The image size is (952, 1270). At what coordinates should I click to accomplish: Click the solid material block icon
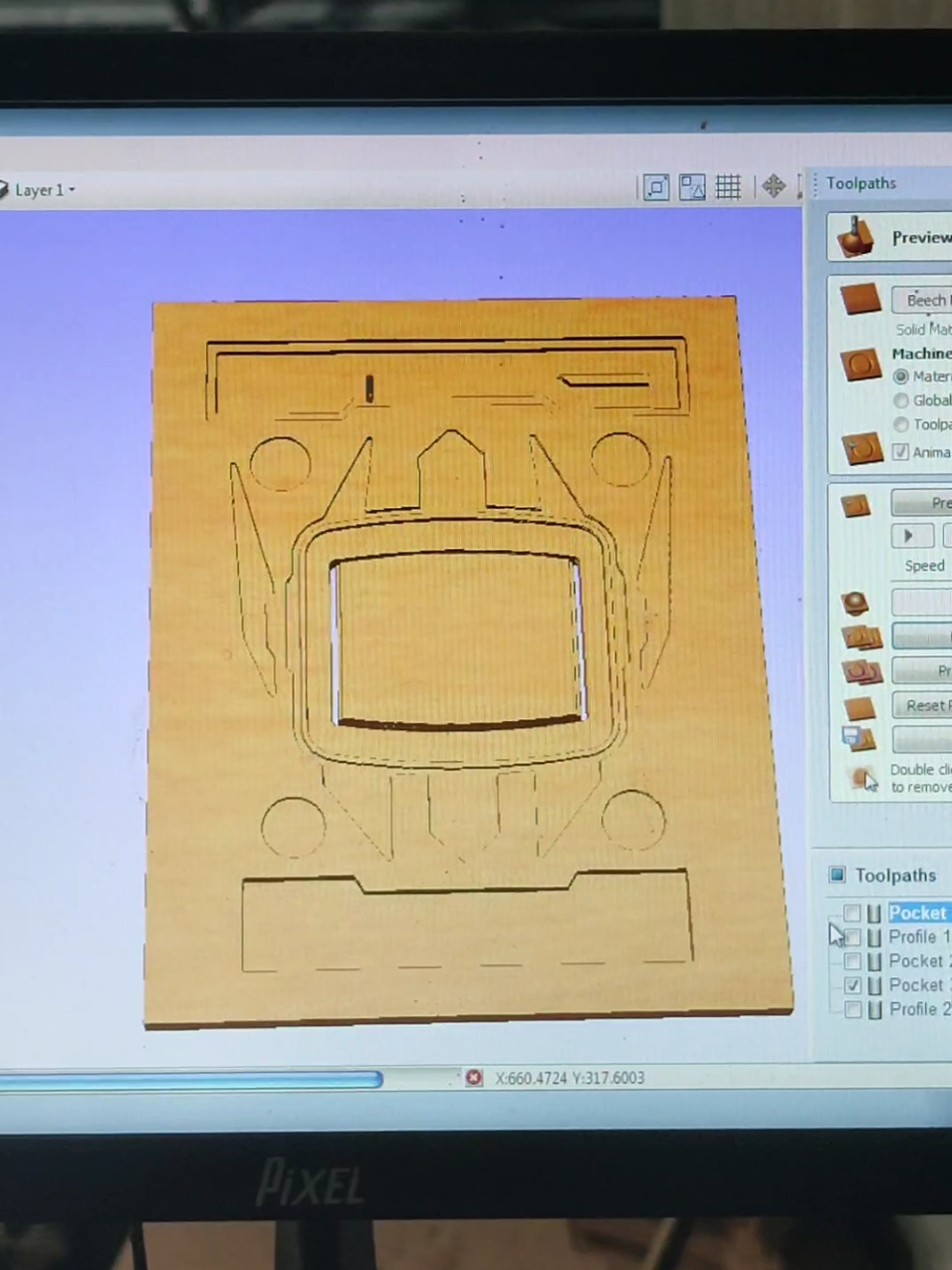(860, 299)
